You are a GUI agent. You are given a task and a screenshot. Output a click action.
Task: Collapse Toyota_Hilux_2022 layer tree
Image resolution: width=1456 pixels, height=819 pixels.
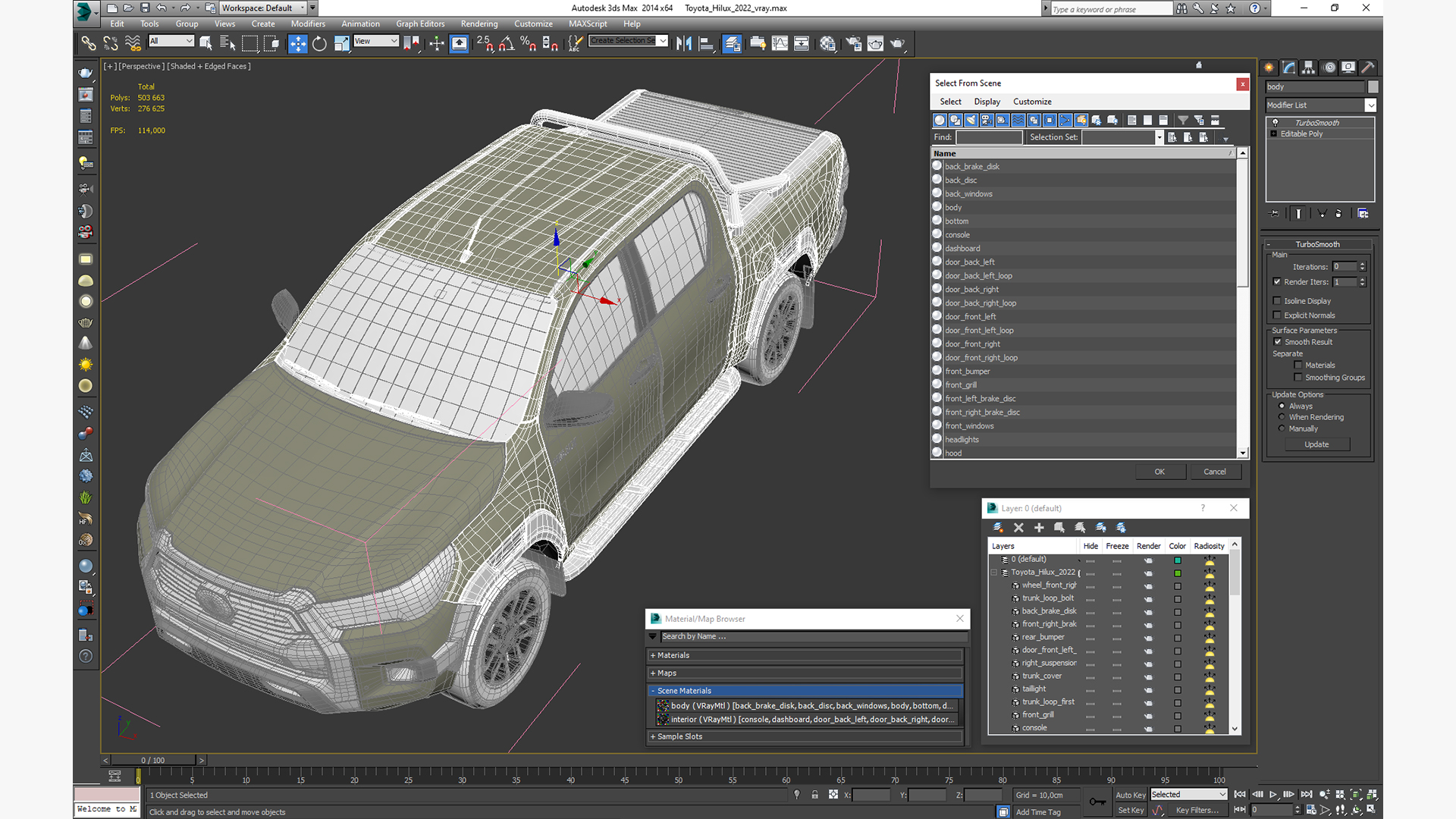tap(994, 573)
